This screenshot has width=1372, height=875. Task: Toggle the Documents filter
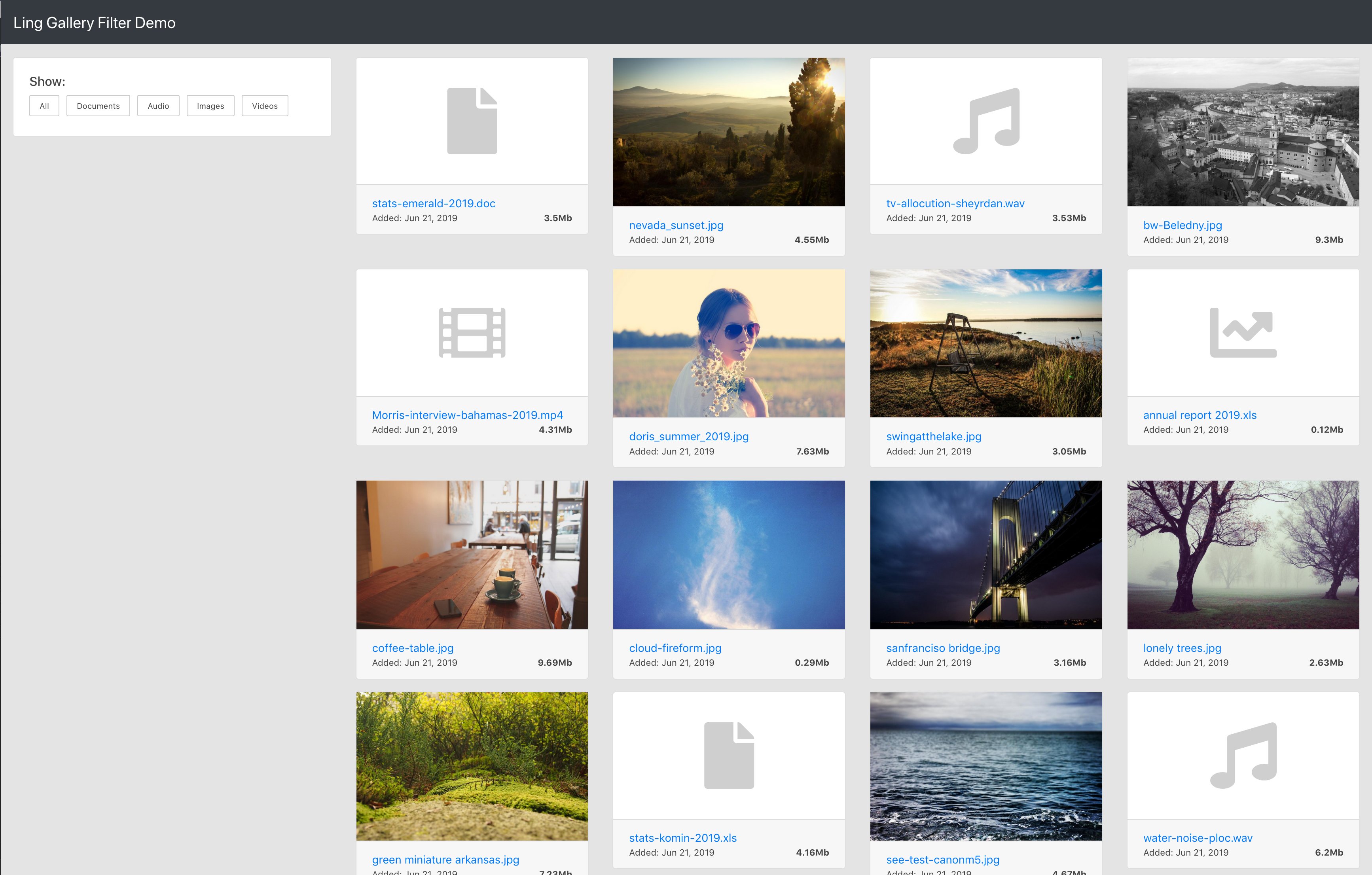98,105
